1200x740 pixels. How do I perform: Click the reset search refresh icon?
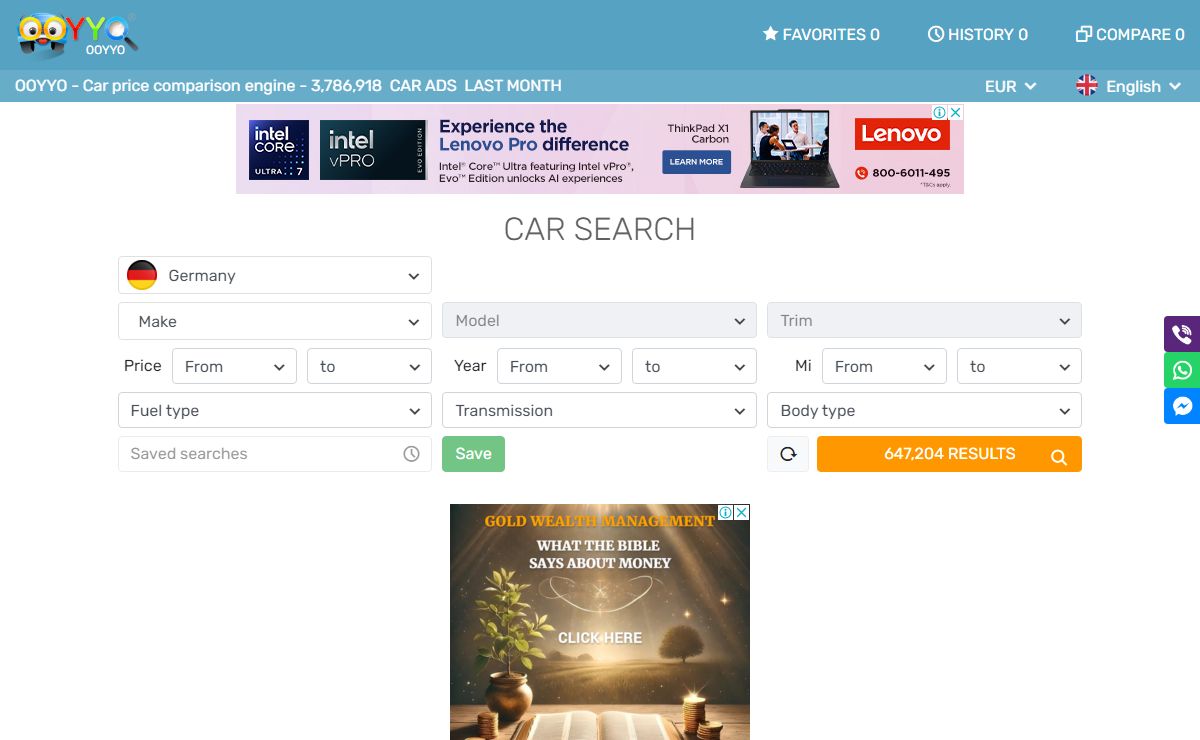coord(788,454)
